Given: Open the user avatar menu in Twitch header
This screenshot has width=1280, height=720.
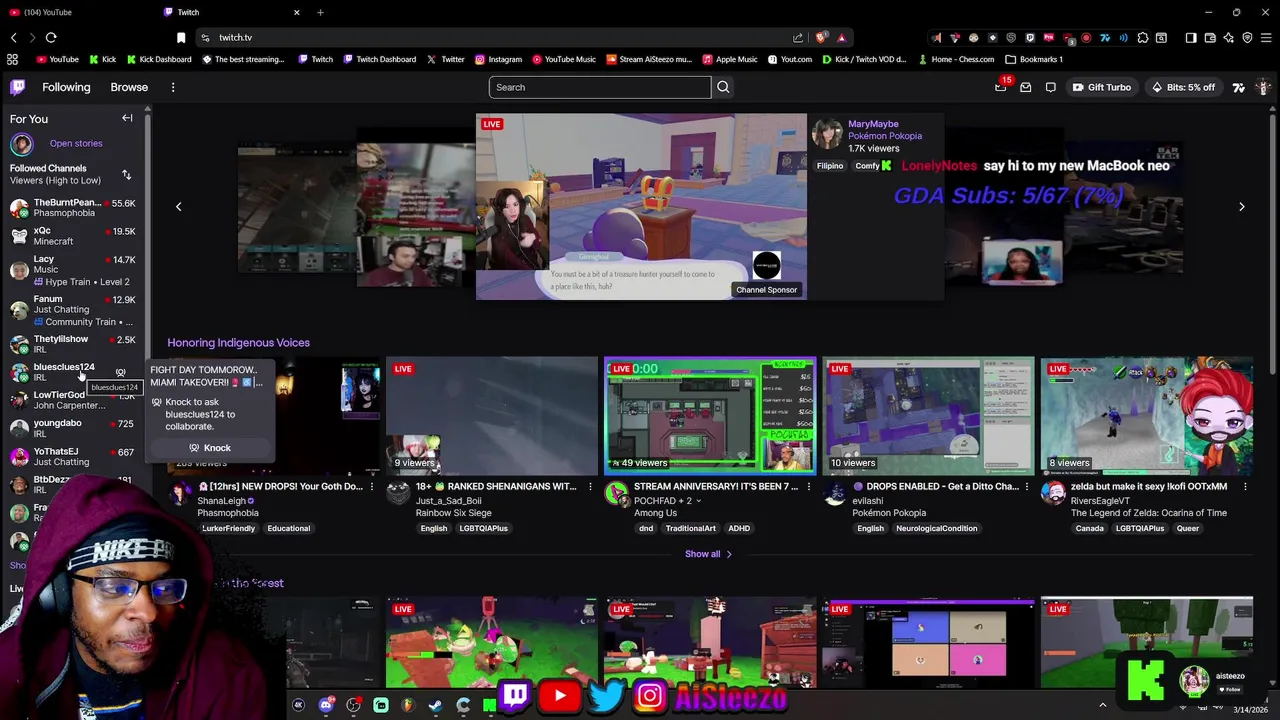Looking at the screenshot, I should coord(1263,87).
